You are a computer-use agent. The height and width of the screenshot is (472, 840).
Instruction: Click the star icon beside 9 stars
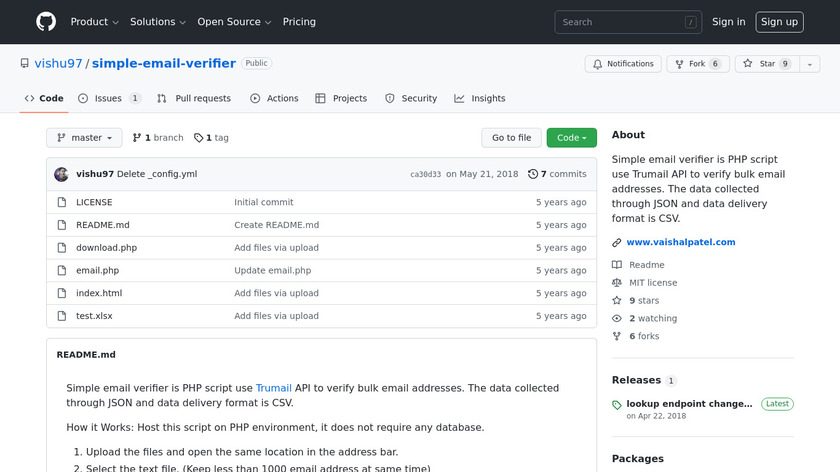617,301
